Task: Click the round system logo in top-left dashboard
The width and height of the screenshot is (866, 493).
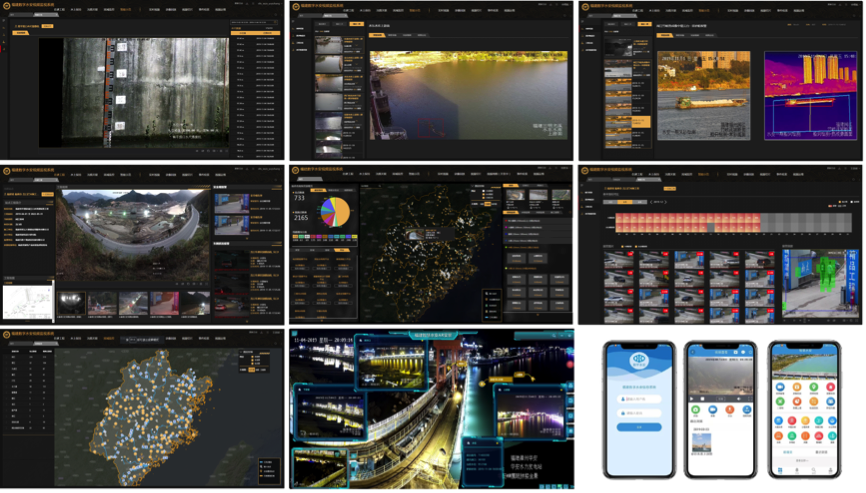Action: pyautogui.click(x=7, y=8)
